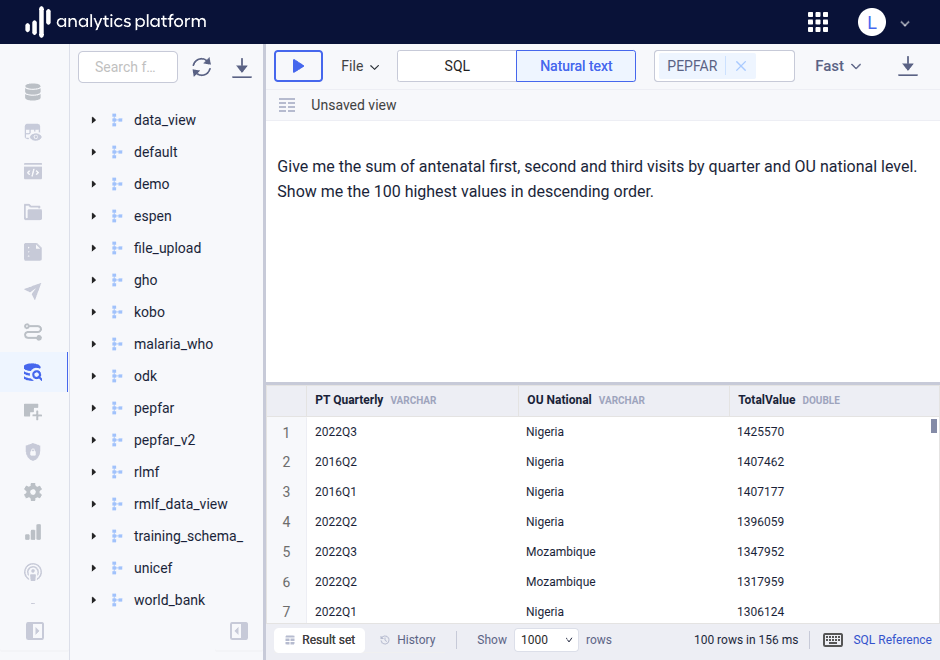This screenshot has width=940, height=660.
Task: Select the odk schema
Action: pyautogui.click(x=145, y=376)
